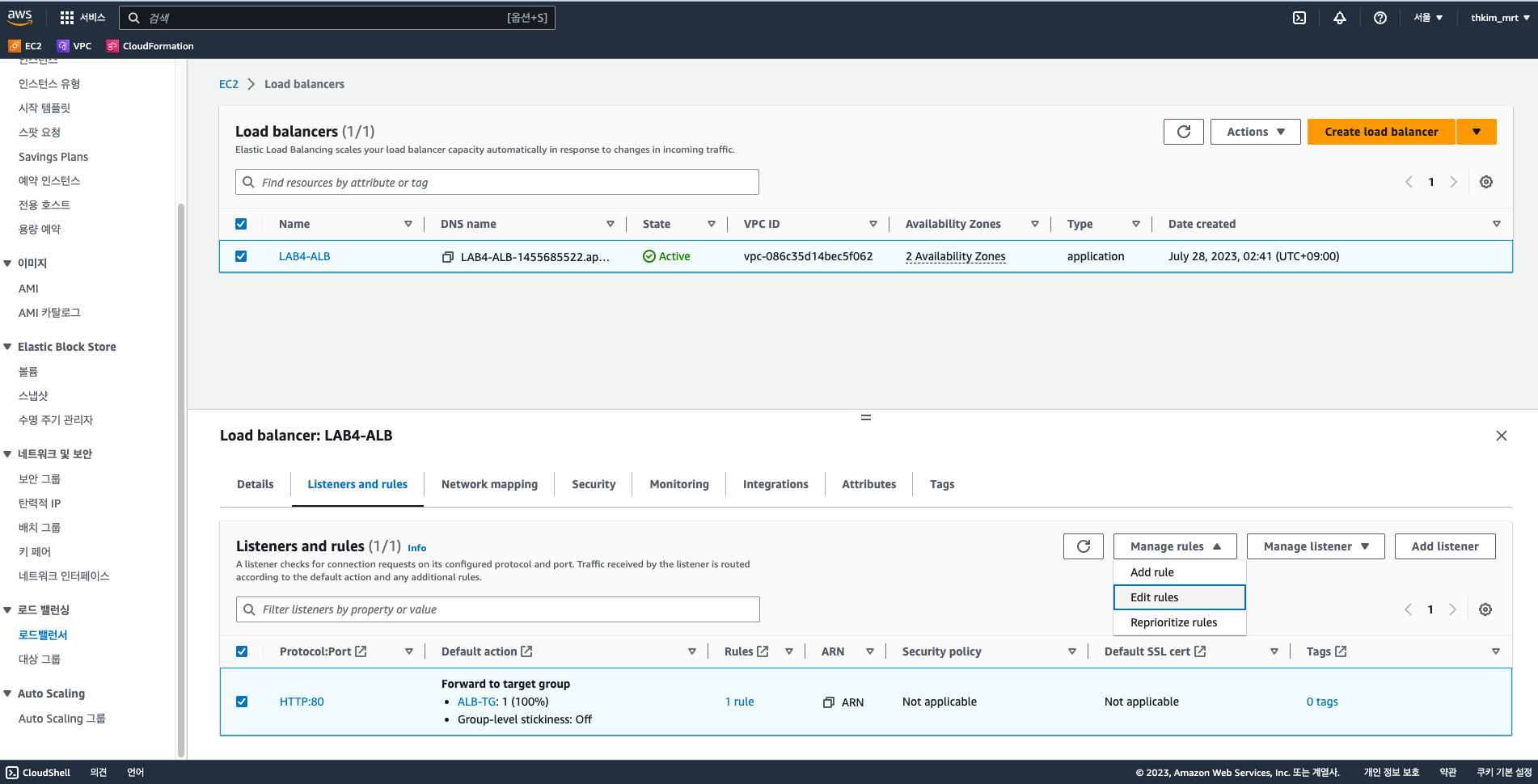The image size is (1538, 784).
Task: Collapse the Manage rules dropdown
Action: tap(1175, 546)
